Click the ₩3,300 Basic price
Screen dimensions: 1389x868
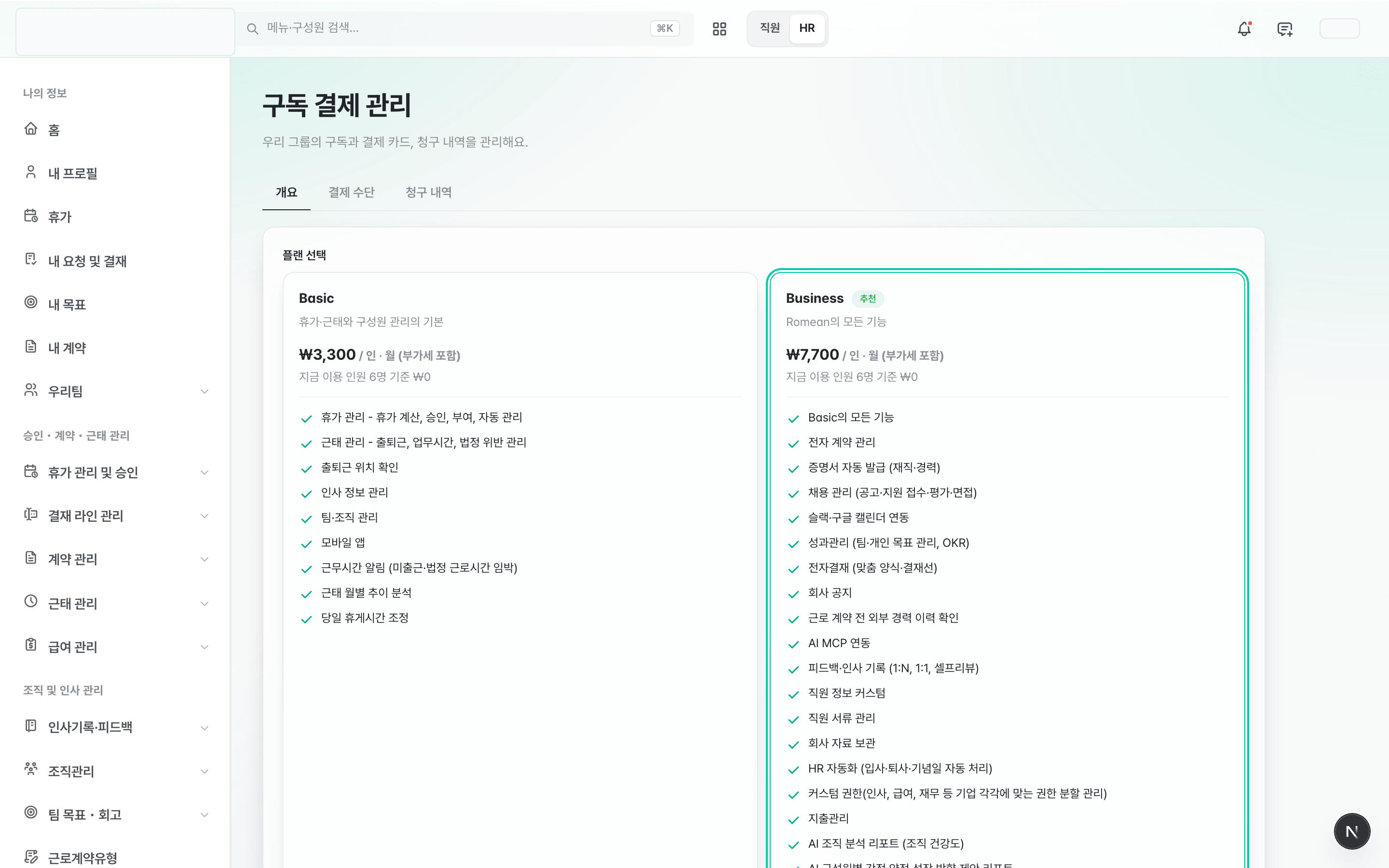[x=327, y=355]
